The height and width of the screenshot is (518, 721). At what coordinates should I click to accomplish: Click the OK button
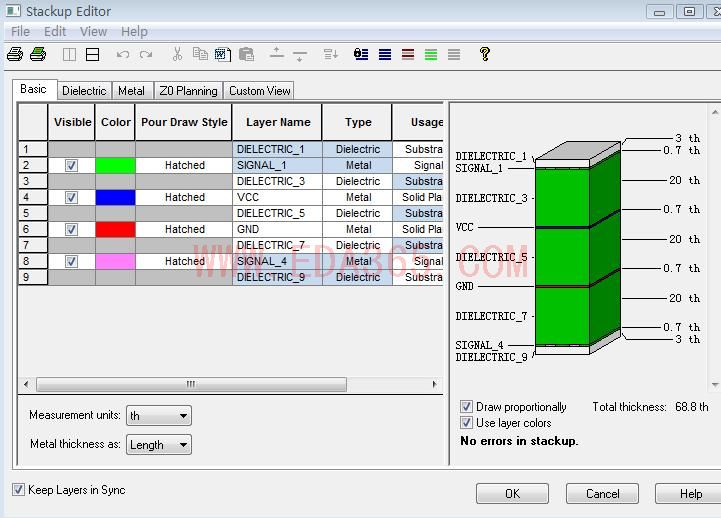512,494
